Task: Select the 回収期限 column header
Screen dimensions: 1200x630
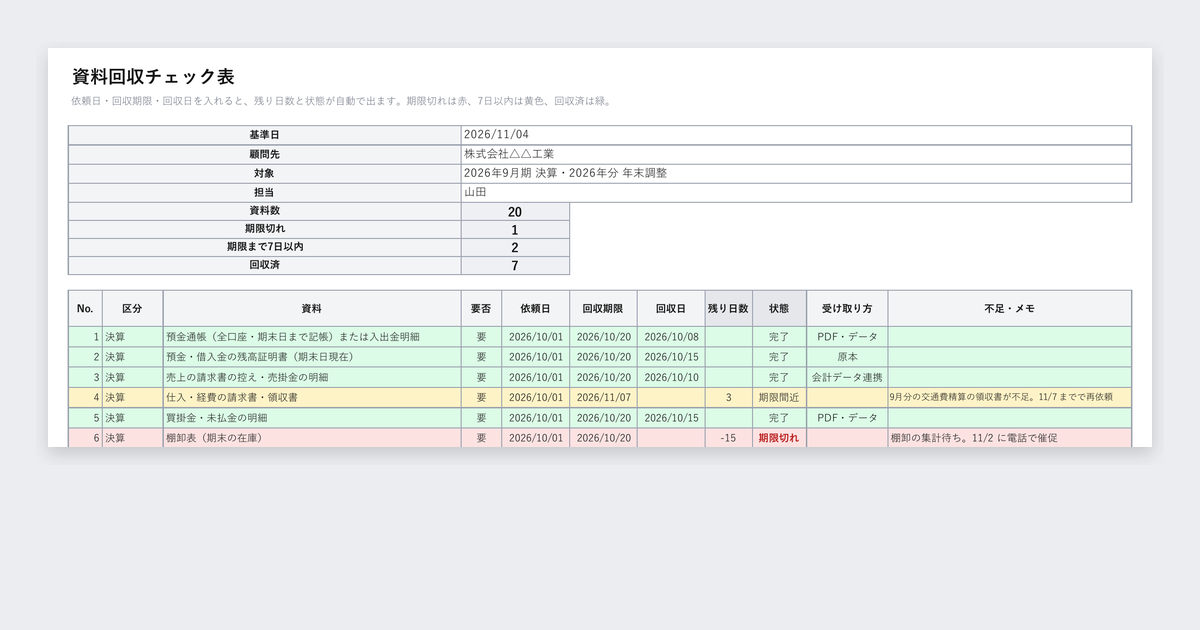Action: (604, 309)
